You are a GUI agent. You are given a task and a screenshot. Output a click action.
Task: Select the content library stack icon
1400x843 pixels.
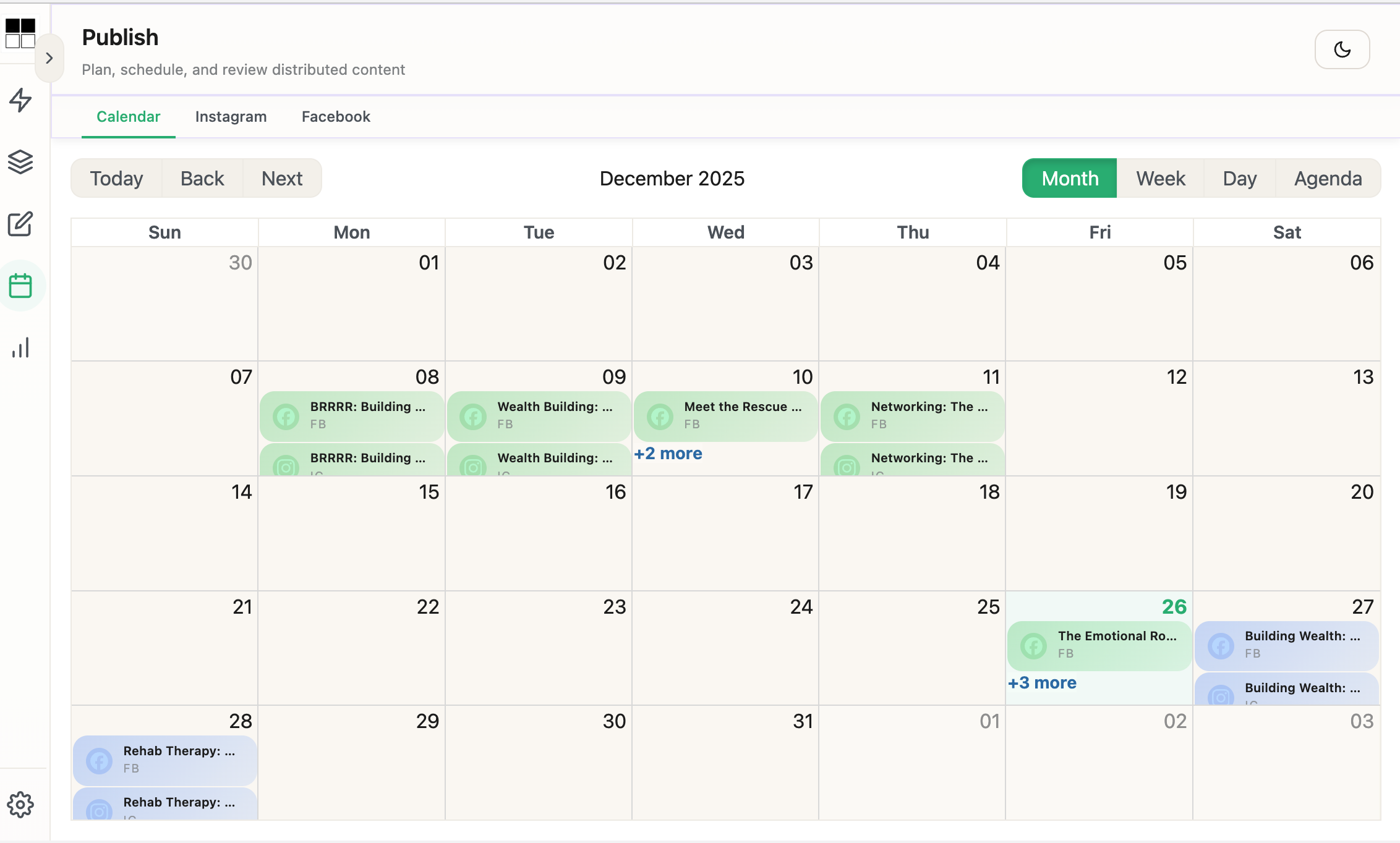(22, 163)
